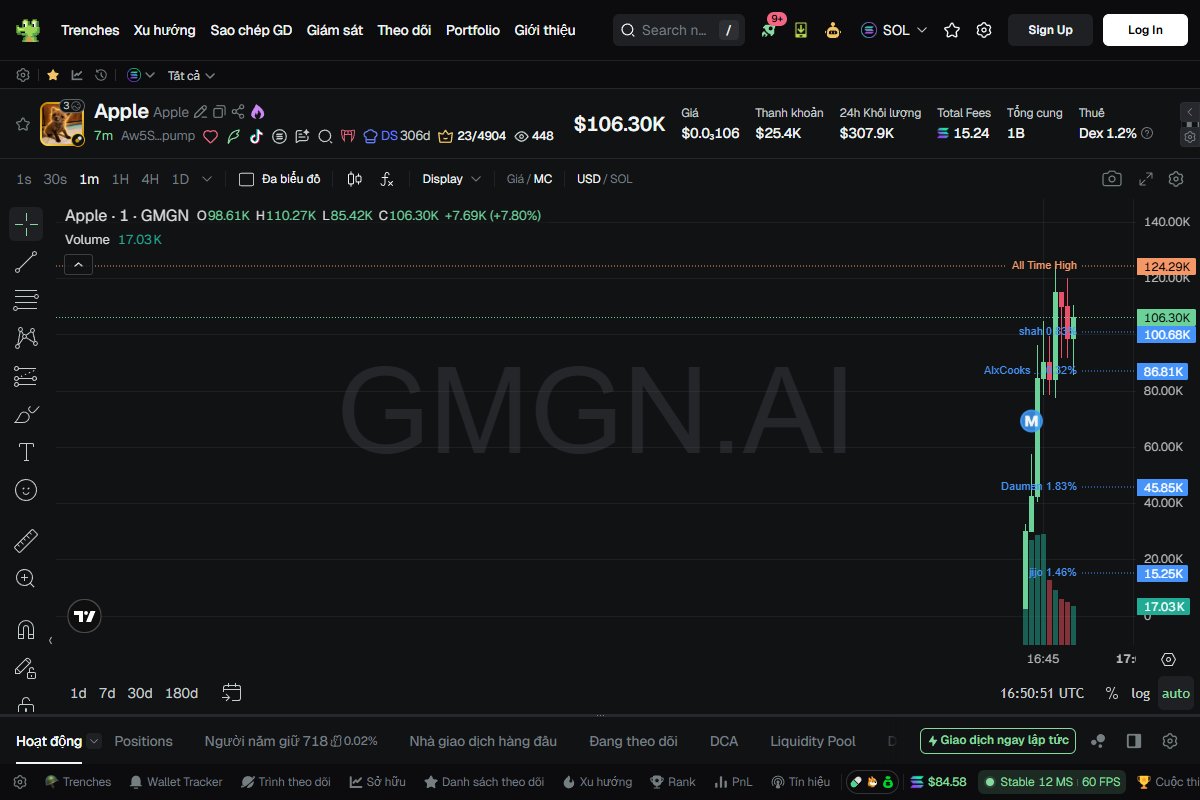Open Sao chép GD menu
1200x800 pixels.
(251, 30)
